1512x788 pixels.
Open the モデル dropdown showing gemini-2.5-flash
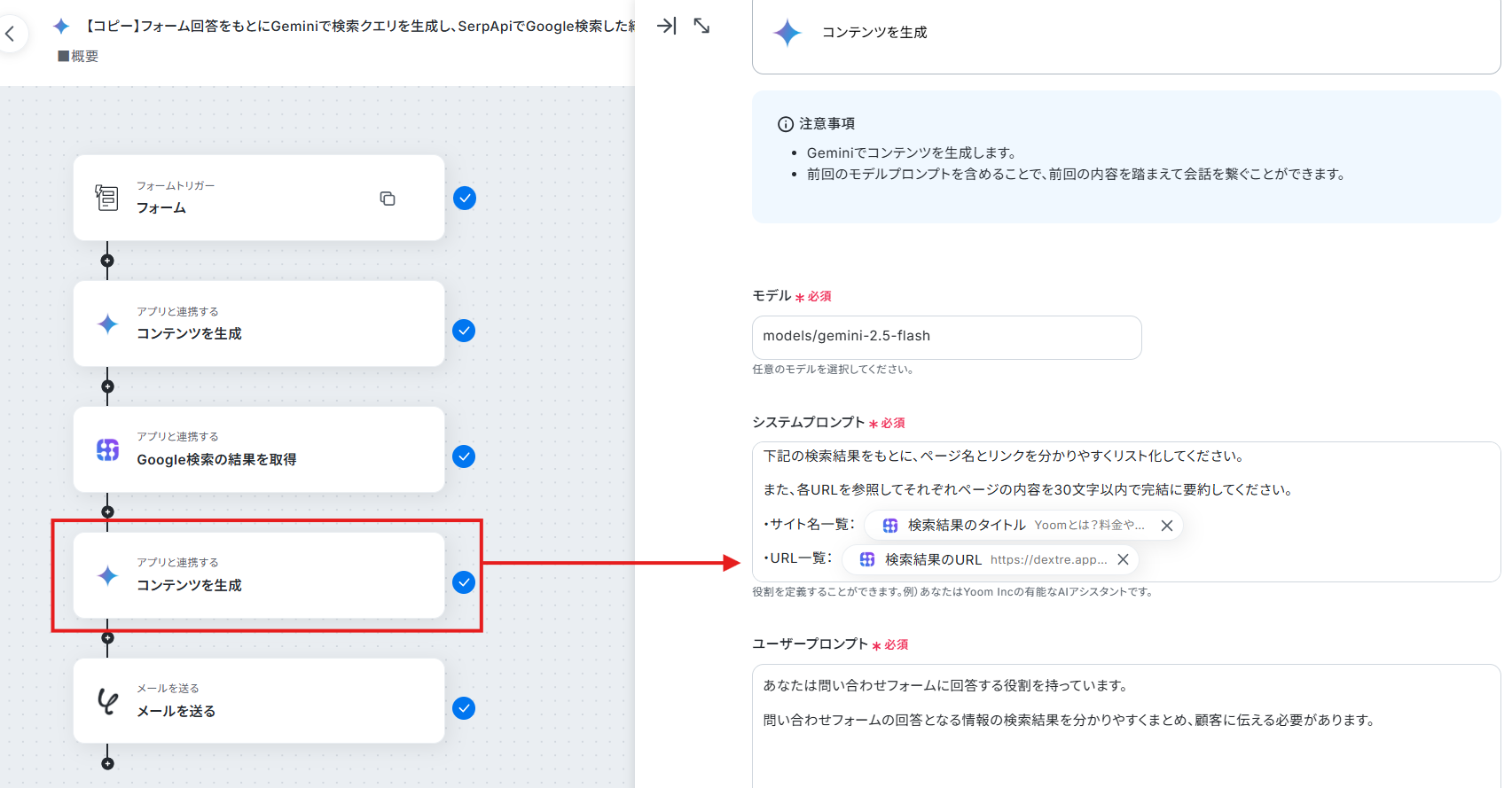pyautogui.click(x=946, y=337)
